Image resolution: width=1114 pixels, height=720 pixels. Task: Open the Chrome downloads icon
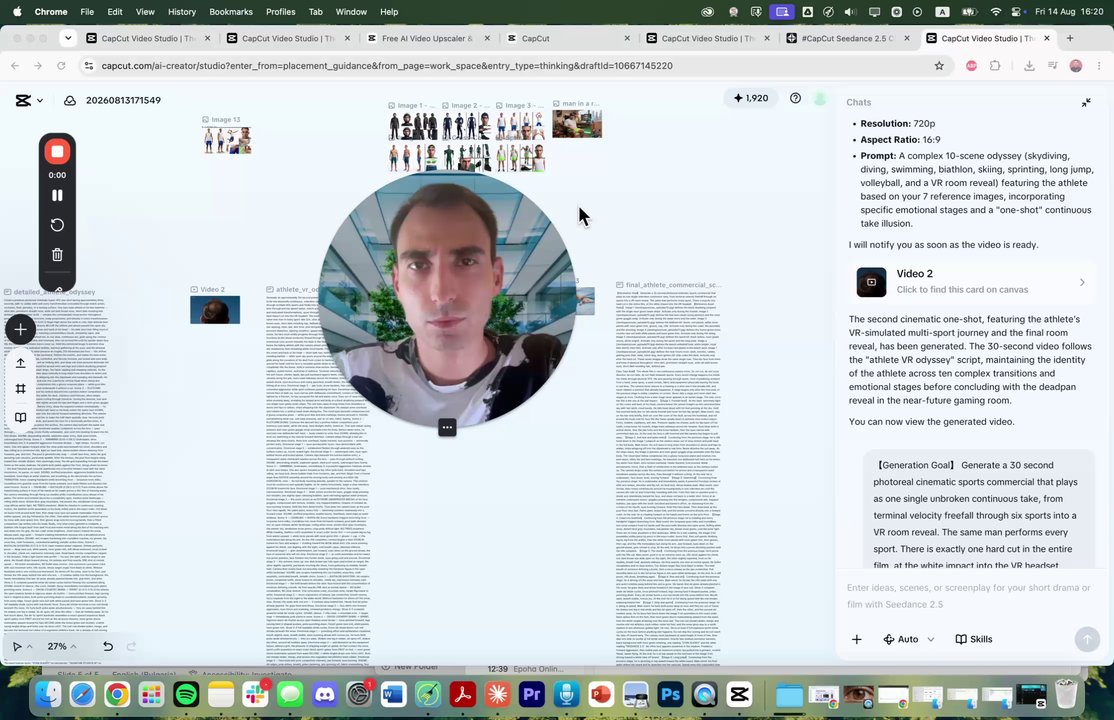pos(1029,65)
